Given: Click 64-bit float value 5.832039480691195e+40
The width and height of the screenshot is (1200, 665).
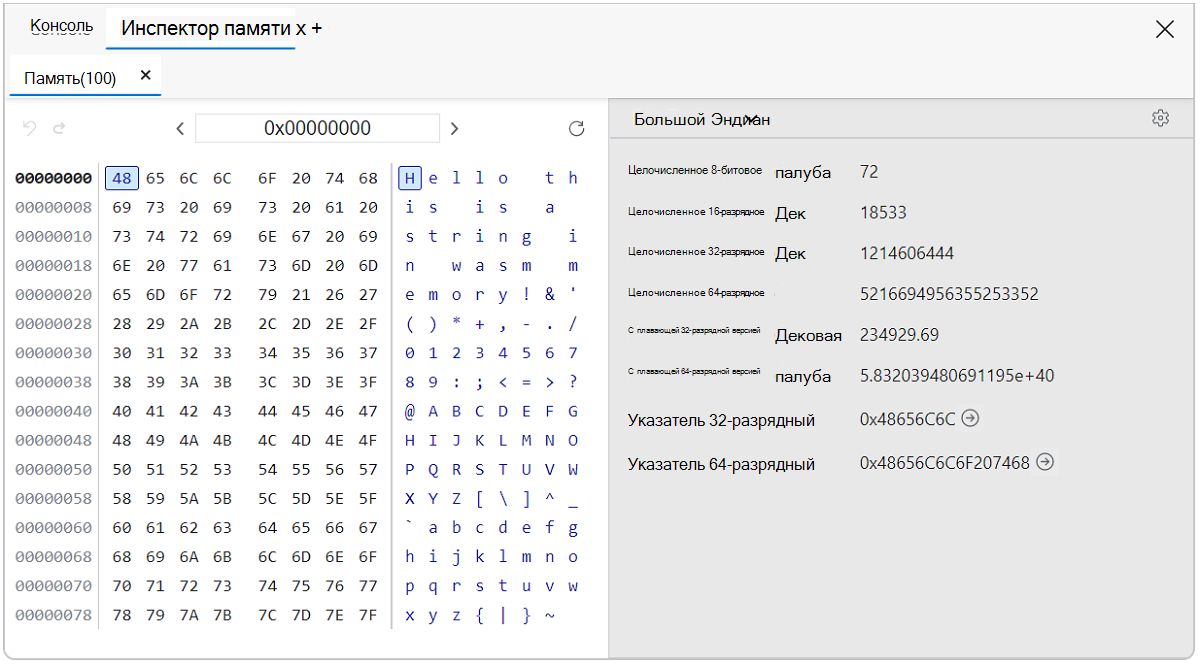Looking at the screenshot, I should coord(957,376).
